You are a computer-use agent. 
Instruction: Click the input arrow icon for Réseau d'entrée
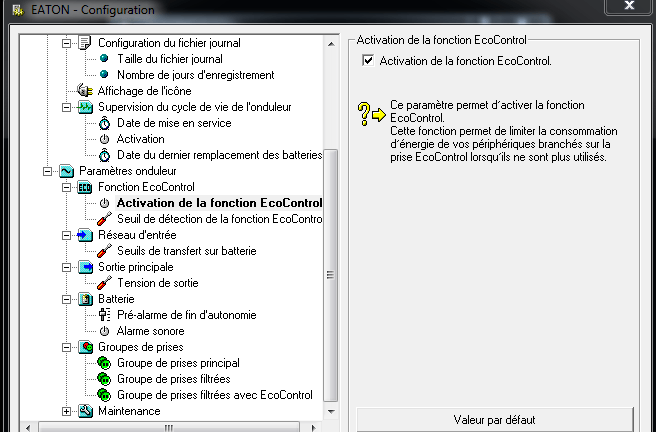point(85,235)
